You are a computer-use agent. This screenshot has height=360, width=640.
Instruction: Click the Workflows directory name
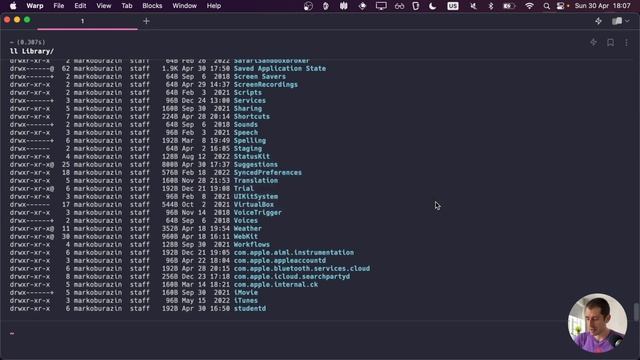[x=252, y=244]
